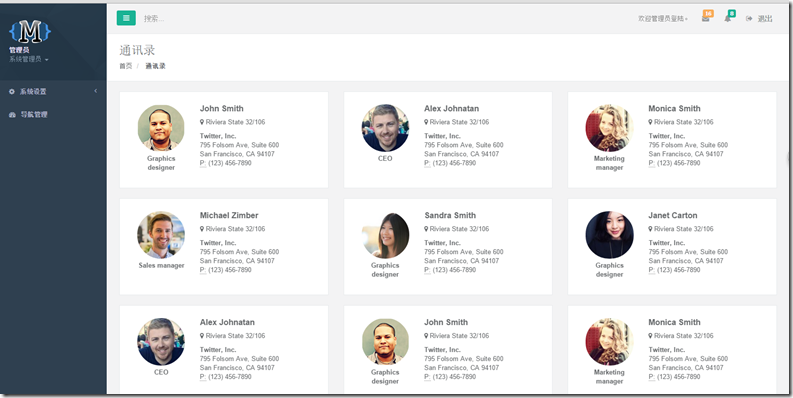Viewport: 793px width, 398px height.
Task: Click the 退出 logout icon
Action: [x=749, y=19]
